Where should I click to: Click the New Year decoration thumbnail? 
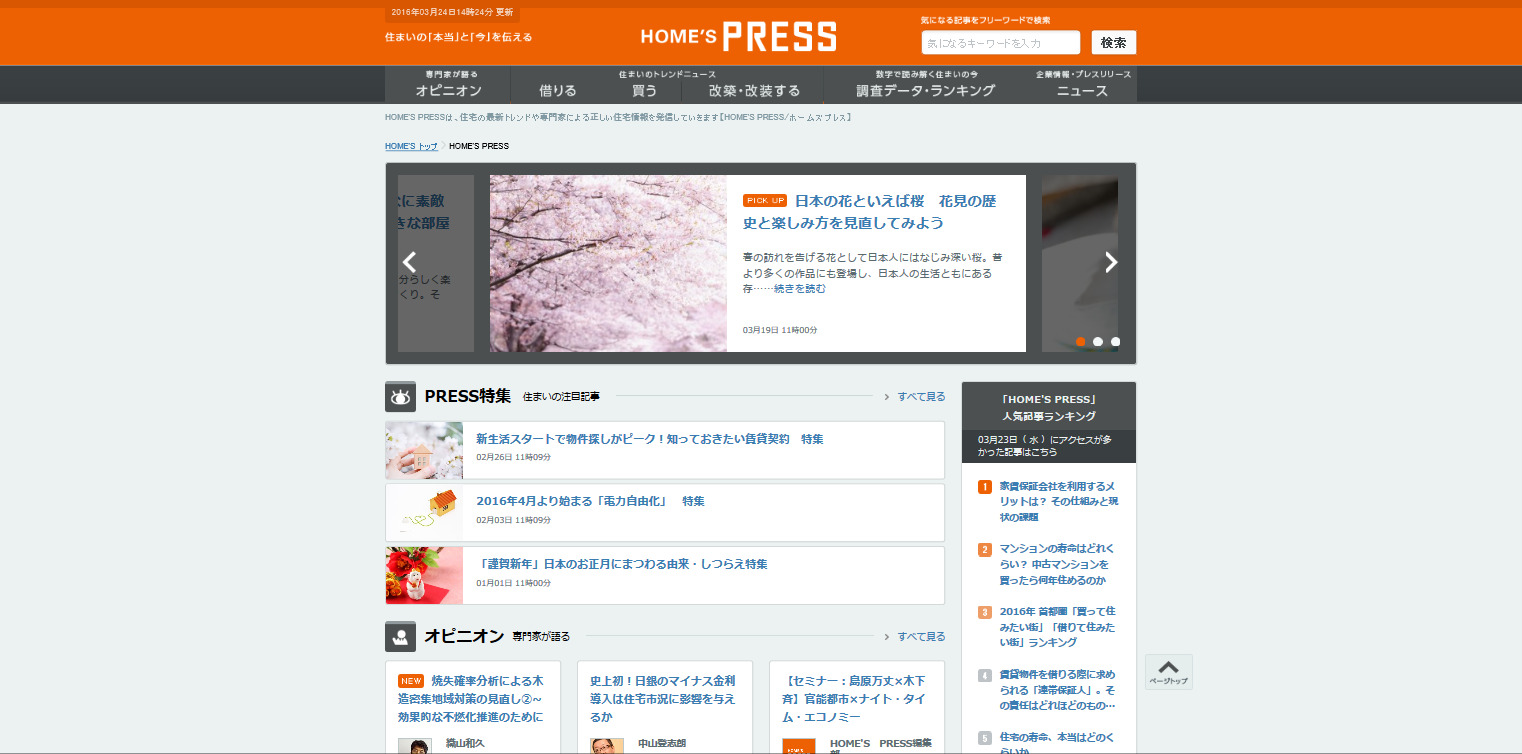[x=424, y=575]
